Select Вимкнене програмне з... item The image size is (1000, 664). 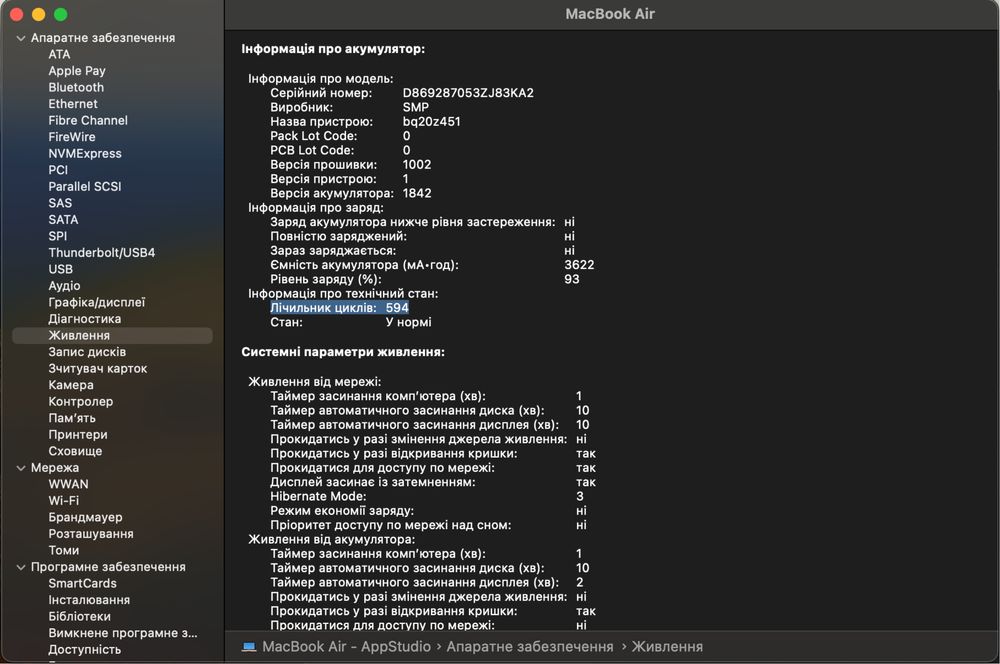pos(122,633)
